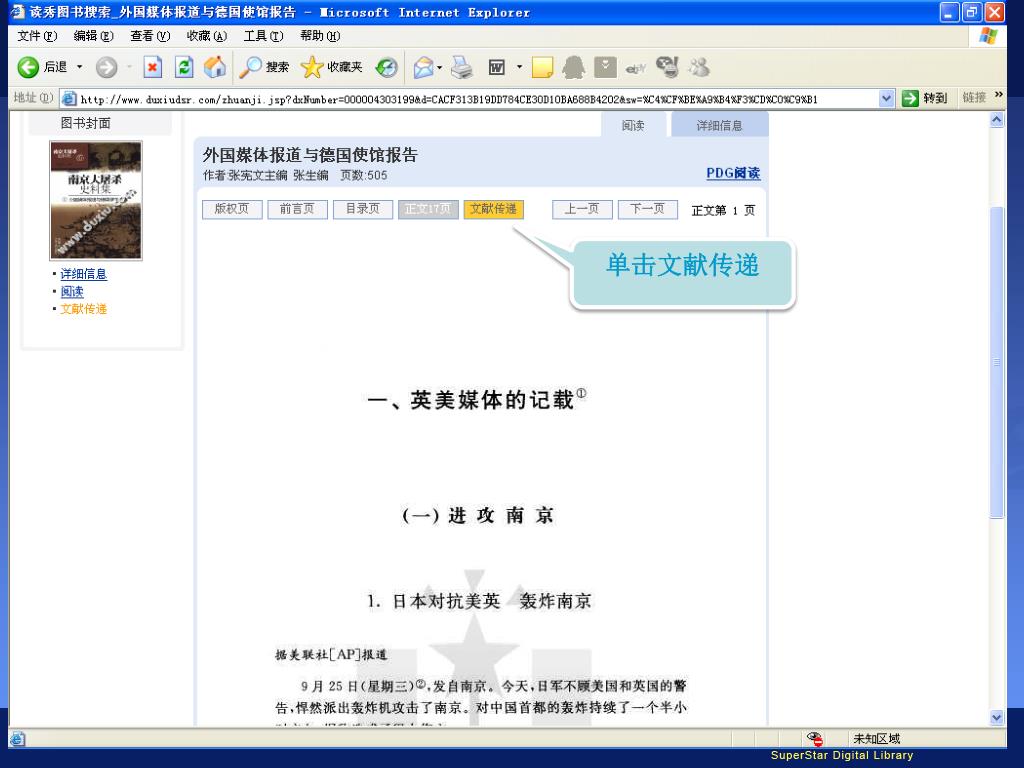Click the greyed Forward arrow button
1024x768 pixels.
(x=106, y=67)
